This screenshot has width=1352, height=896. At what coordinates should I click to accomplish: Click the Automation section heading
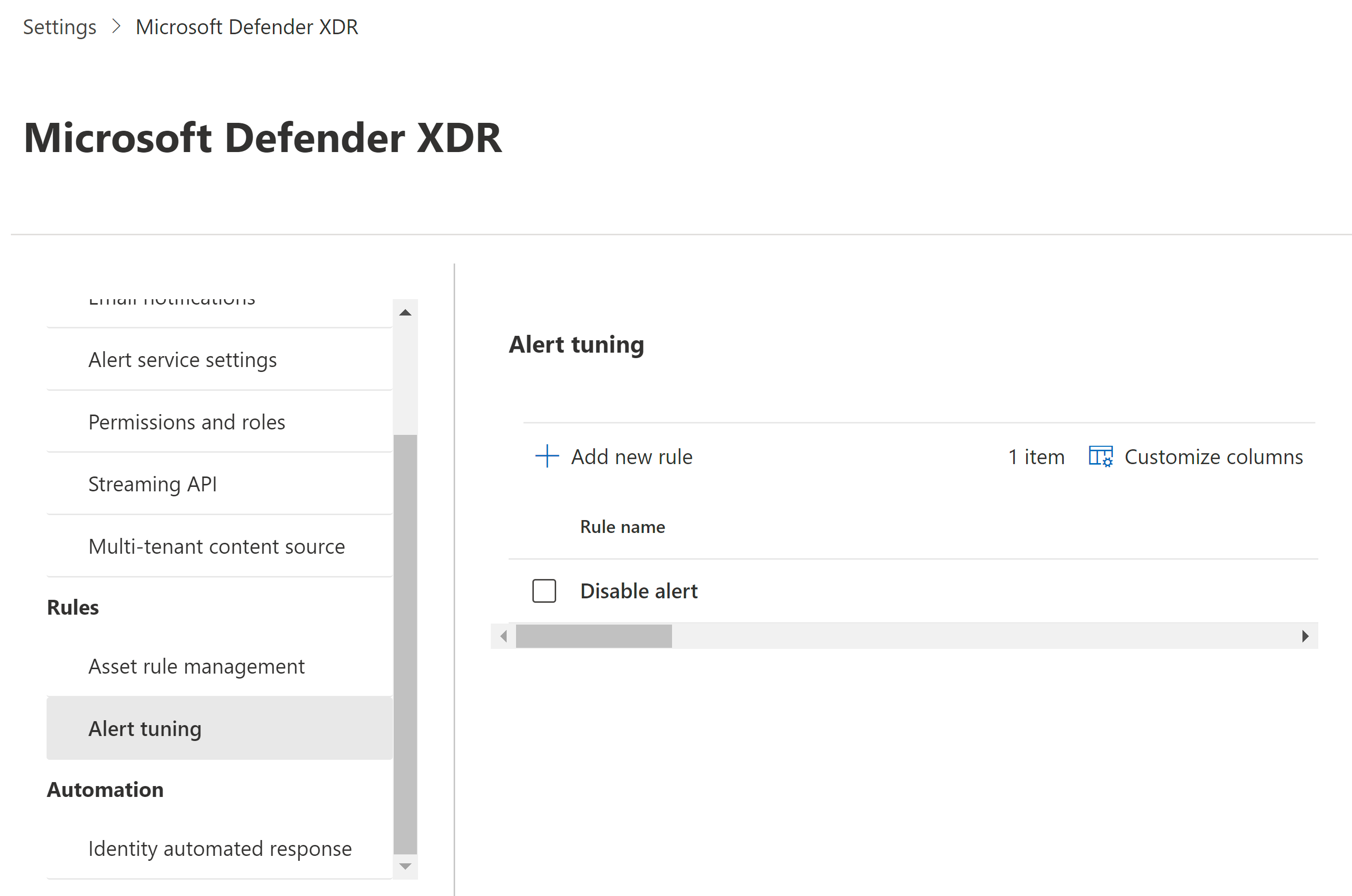click(x=105, y=790)
